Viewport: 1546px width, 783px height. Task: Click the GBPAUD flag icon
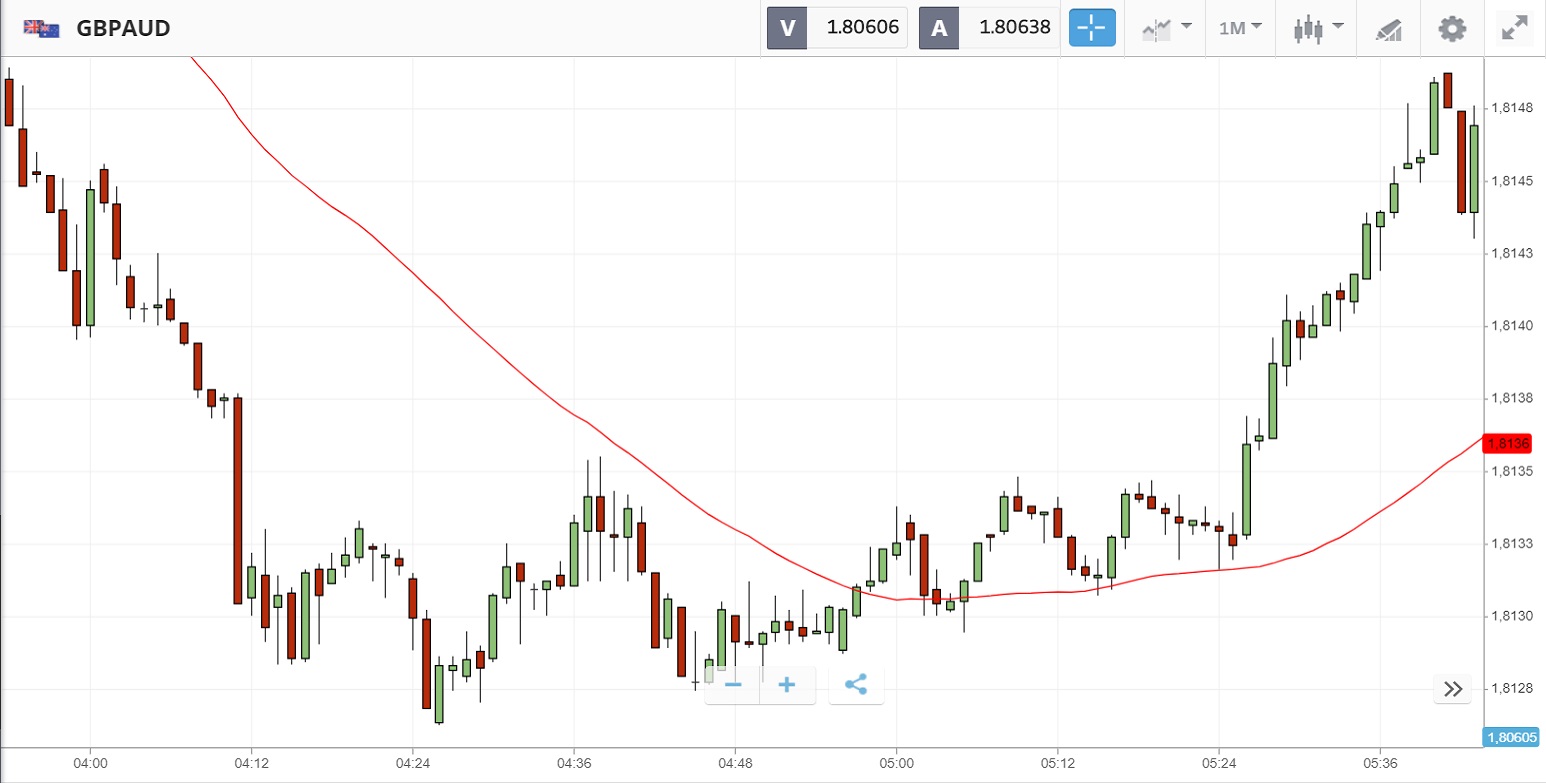41,28
